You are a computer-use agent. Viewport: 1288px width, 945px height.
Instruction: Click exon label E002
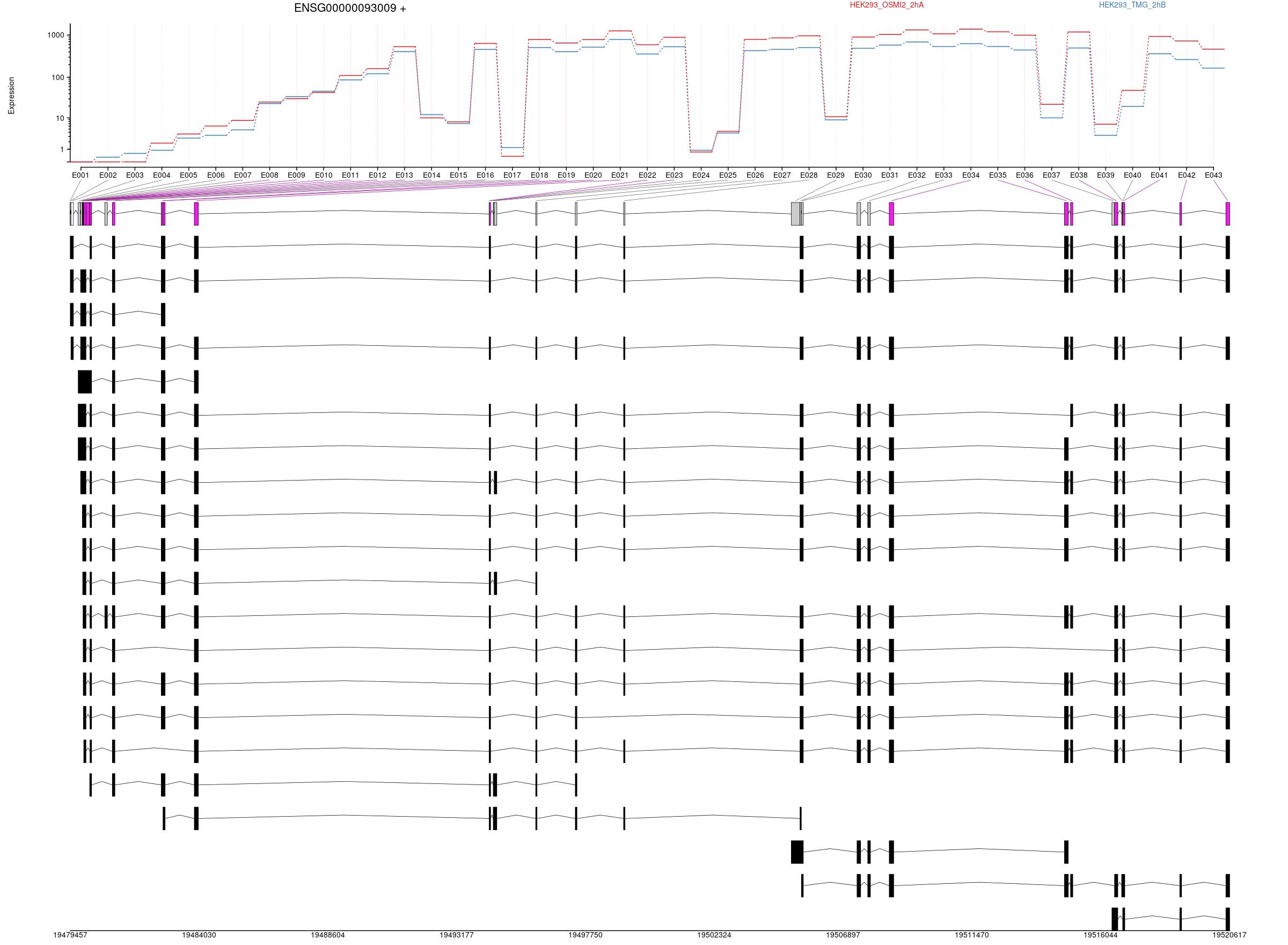[x=107, y=175]
